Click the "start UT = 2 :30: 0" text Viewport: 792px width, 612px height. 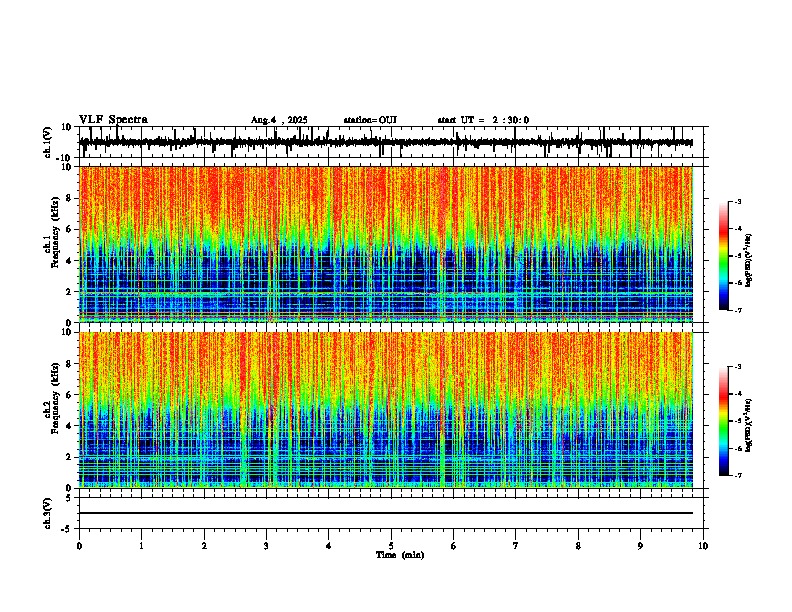point(483,120)
